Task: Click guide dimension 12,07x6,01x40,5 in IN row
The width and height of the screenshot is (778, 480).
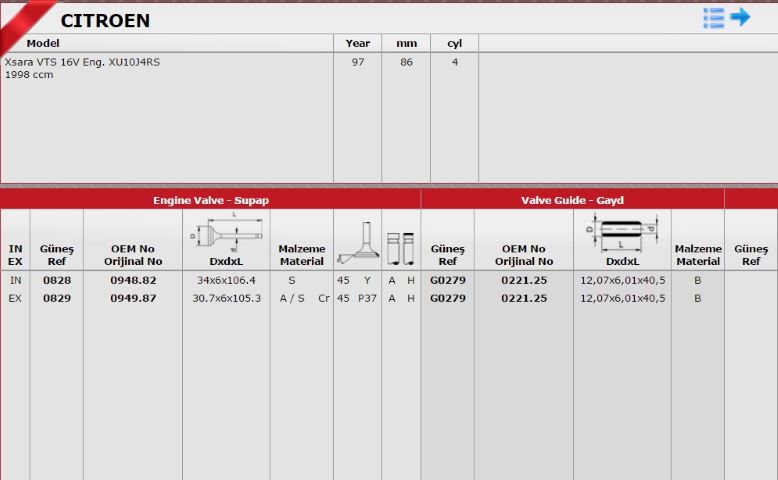Action: click(623, 280)
